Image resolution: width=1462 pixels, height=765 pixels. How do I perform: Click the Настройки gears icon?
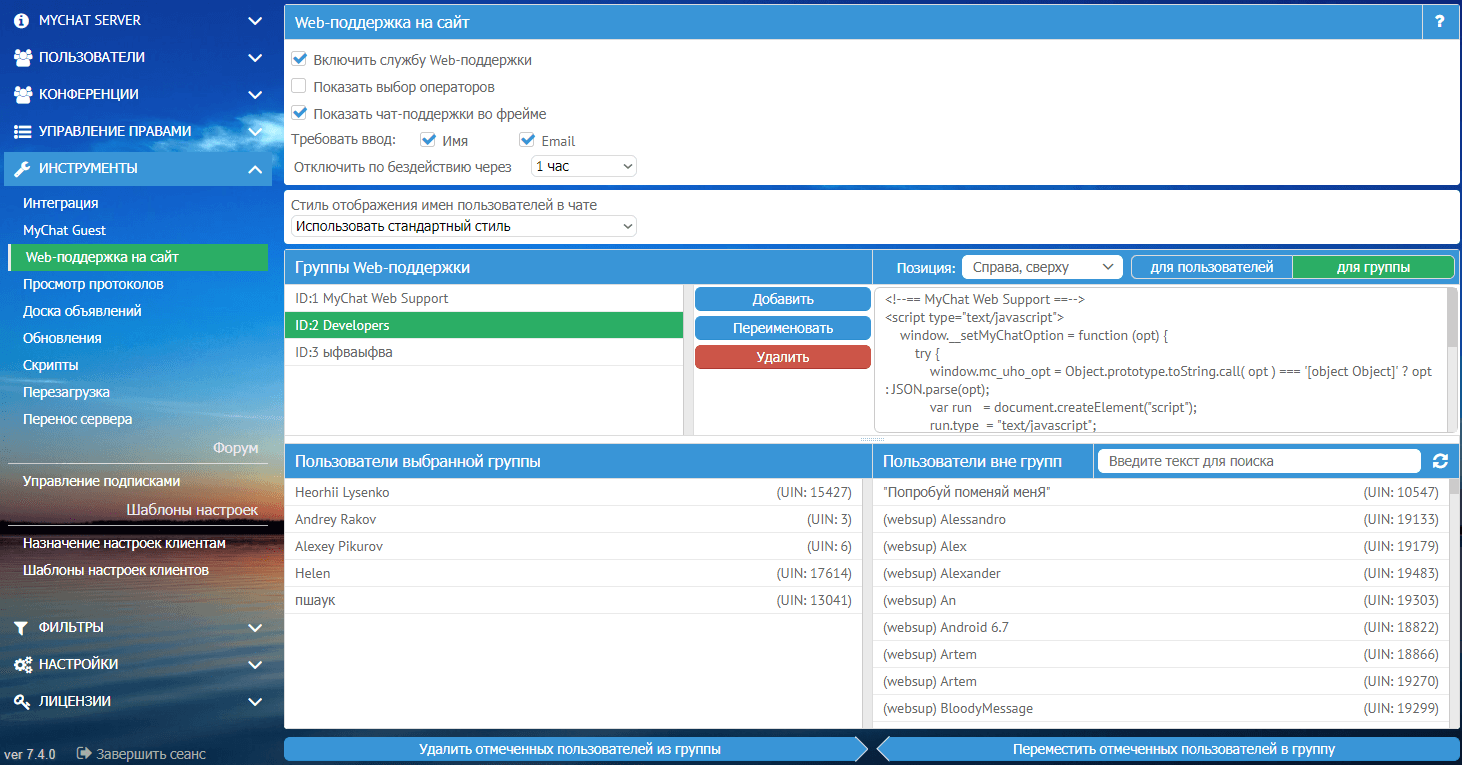22,665
